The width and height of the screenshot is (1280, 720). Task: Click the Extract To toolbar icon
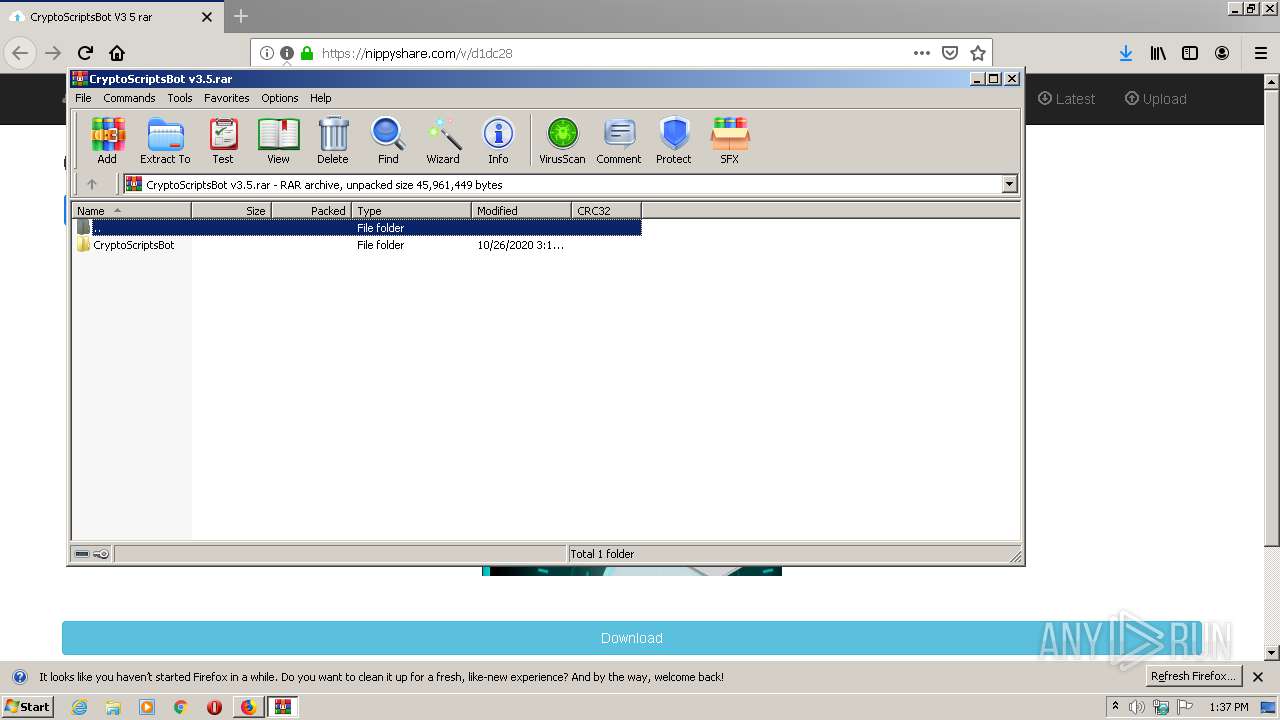tap(165, 140)
